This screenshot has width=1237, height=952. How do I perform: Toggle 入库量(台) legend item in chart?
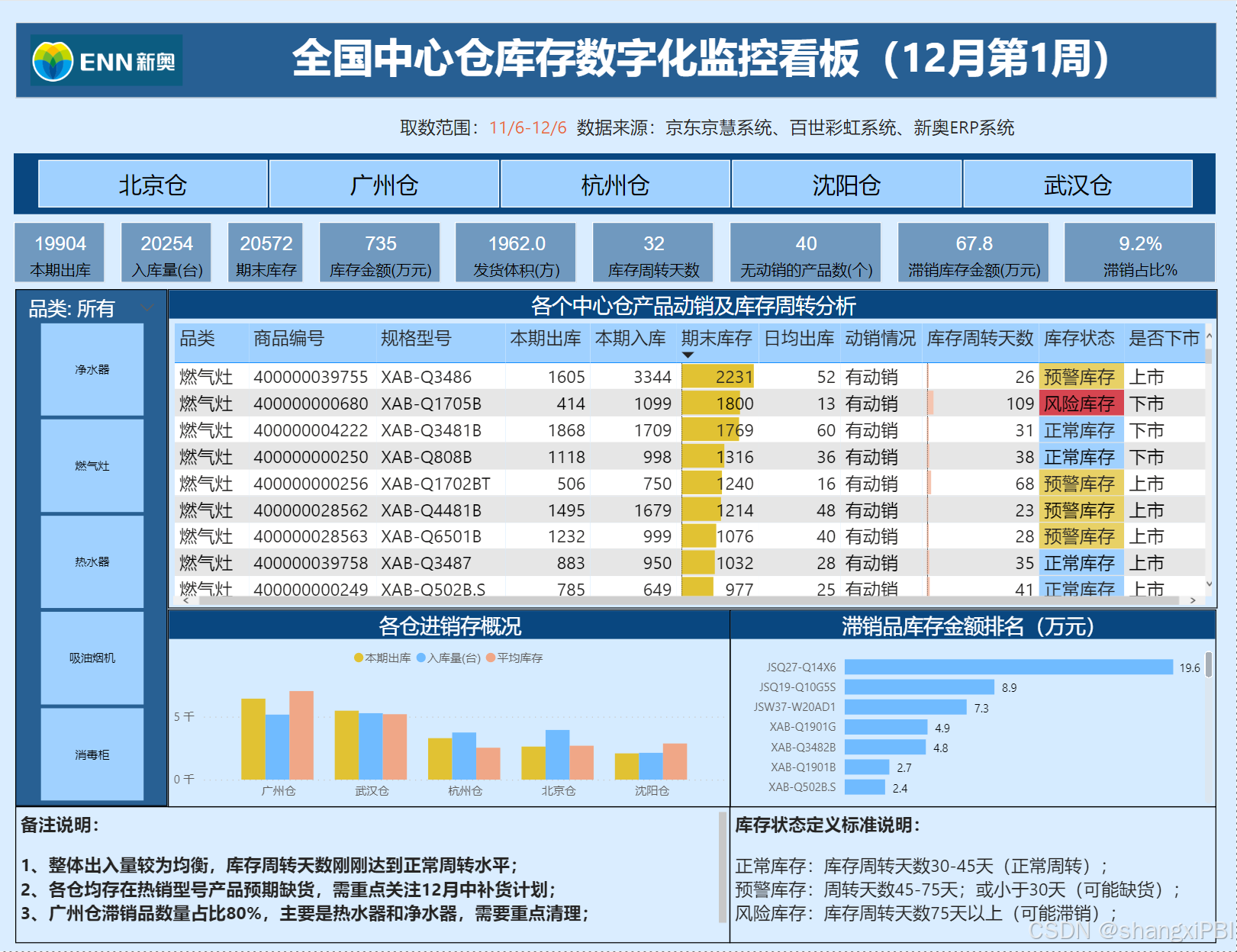[449, 658]
